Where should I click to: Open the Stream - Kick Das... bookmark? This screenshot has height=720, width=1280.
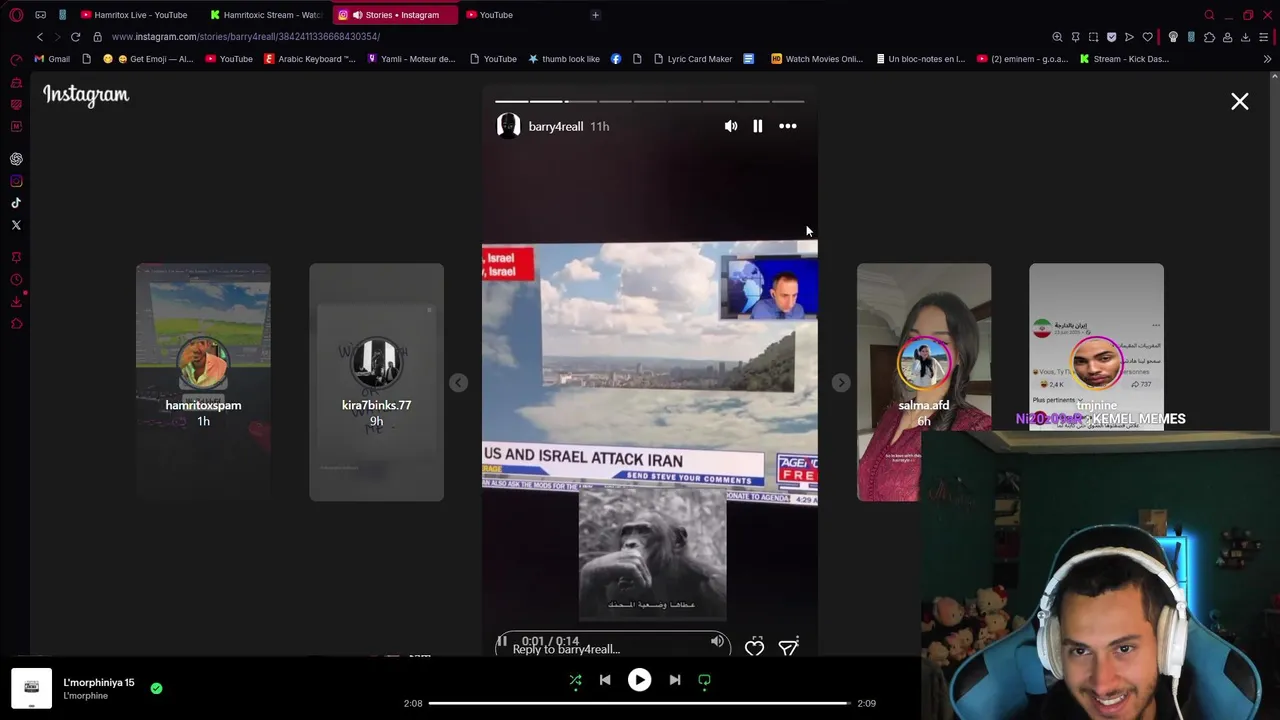point(1123,59)
